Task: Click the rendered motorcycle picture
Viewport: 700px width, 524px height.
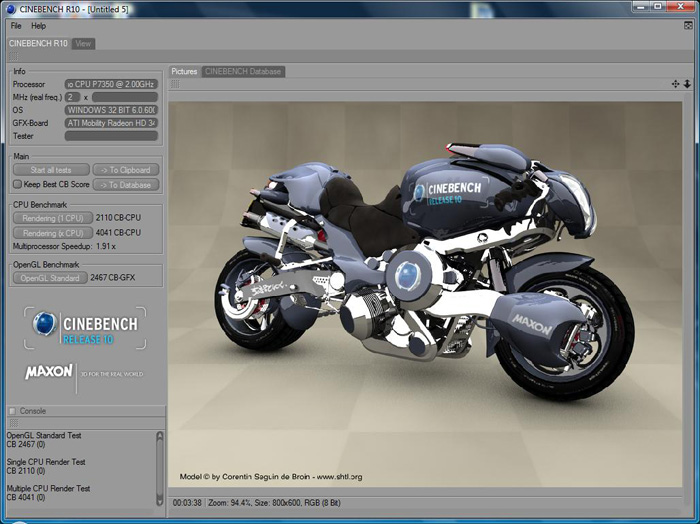Action: pyautogui.click(x=425, y=294)
